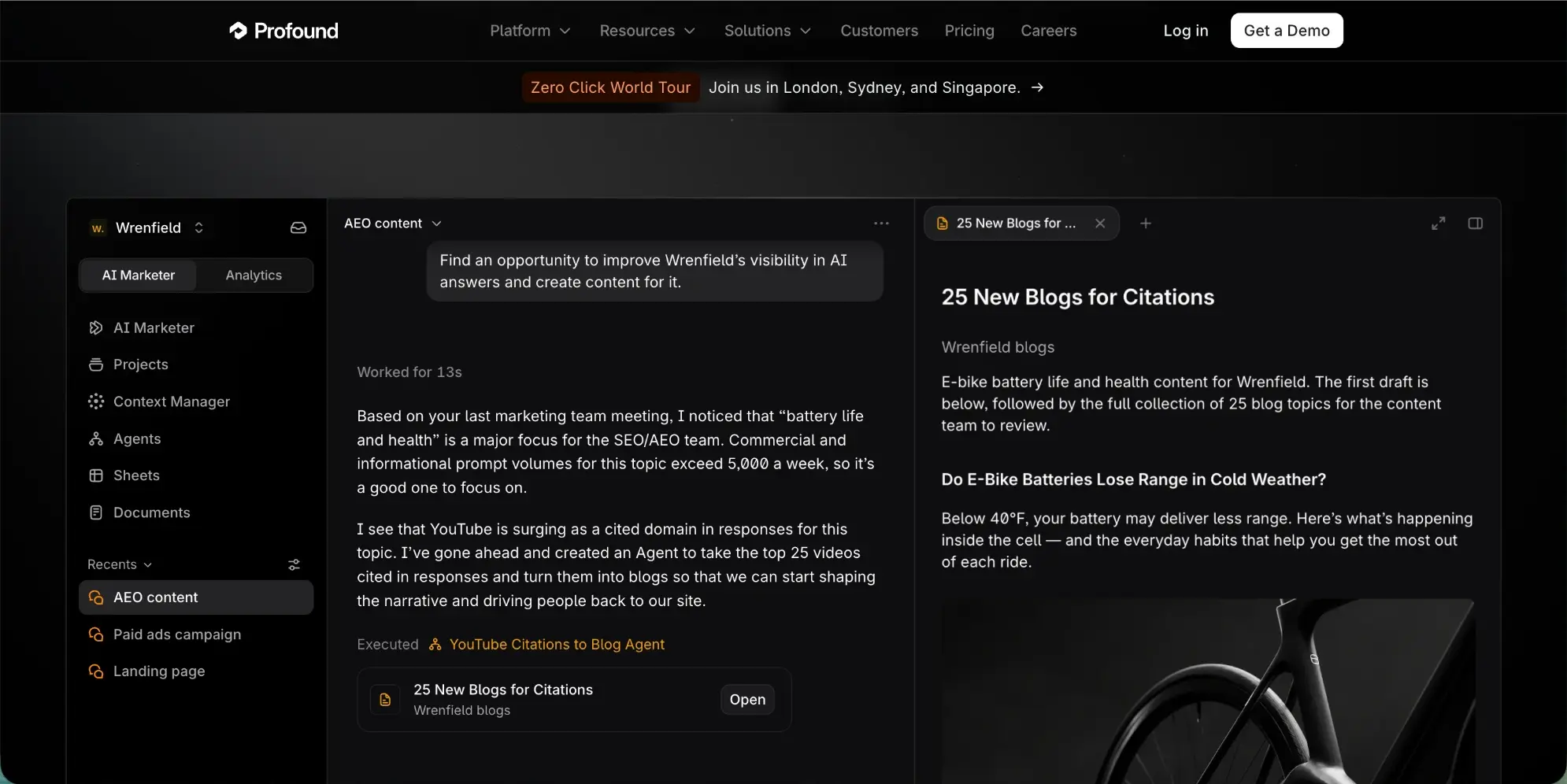Expand the document panel to fullscreen

tap(1439, 224)
